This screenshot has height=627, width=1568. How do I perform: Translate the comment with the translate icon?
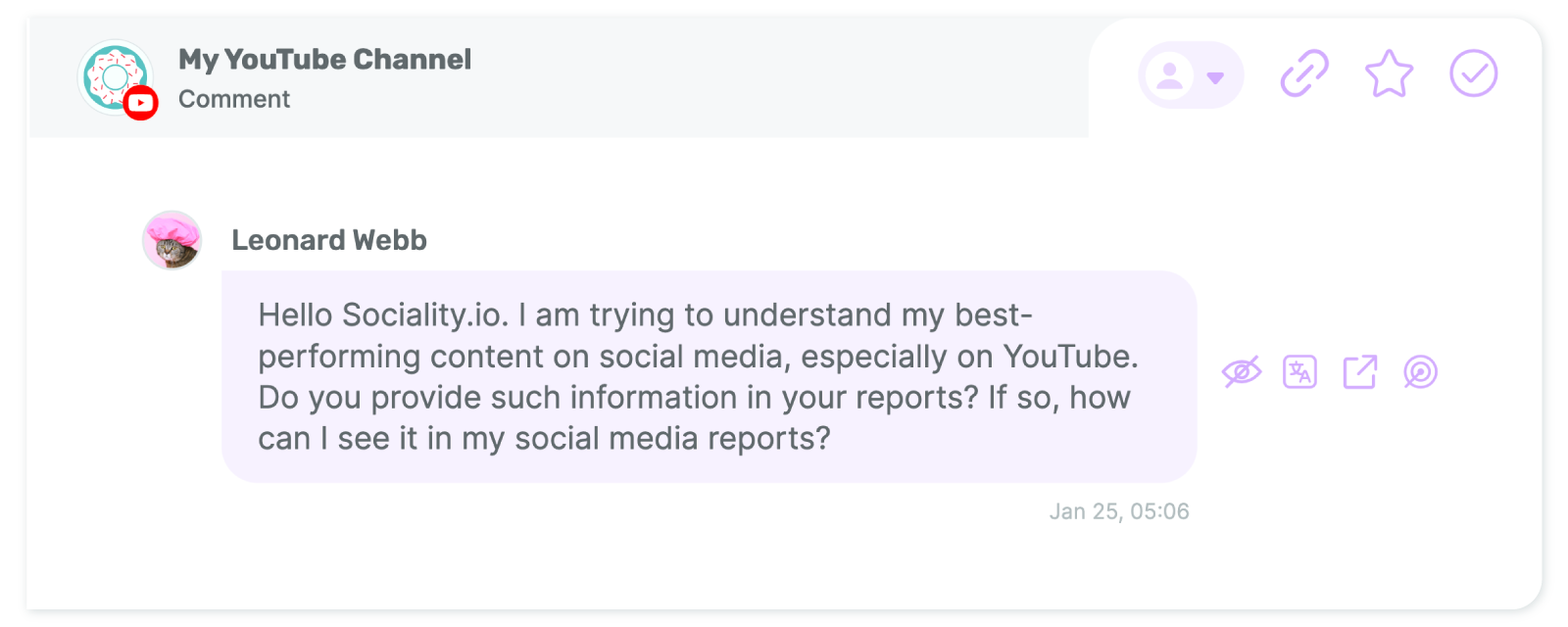(1299, 372)
